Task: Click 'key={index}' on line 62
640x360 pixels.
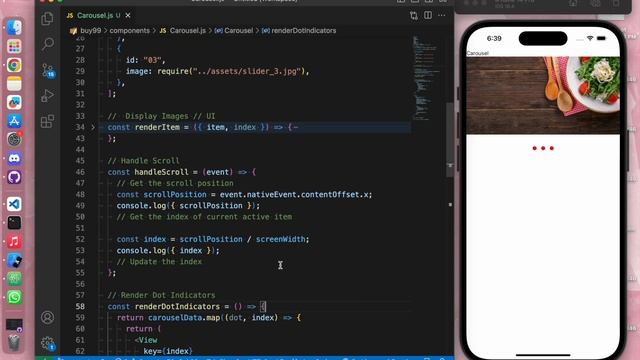Action: pyautogui.click(x=168, y=351)
